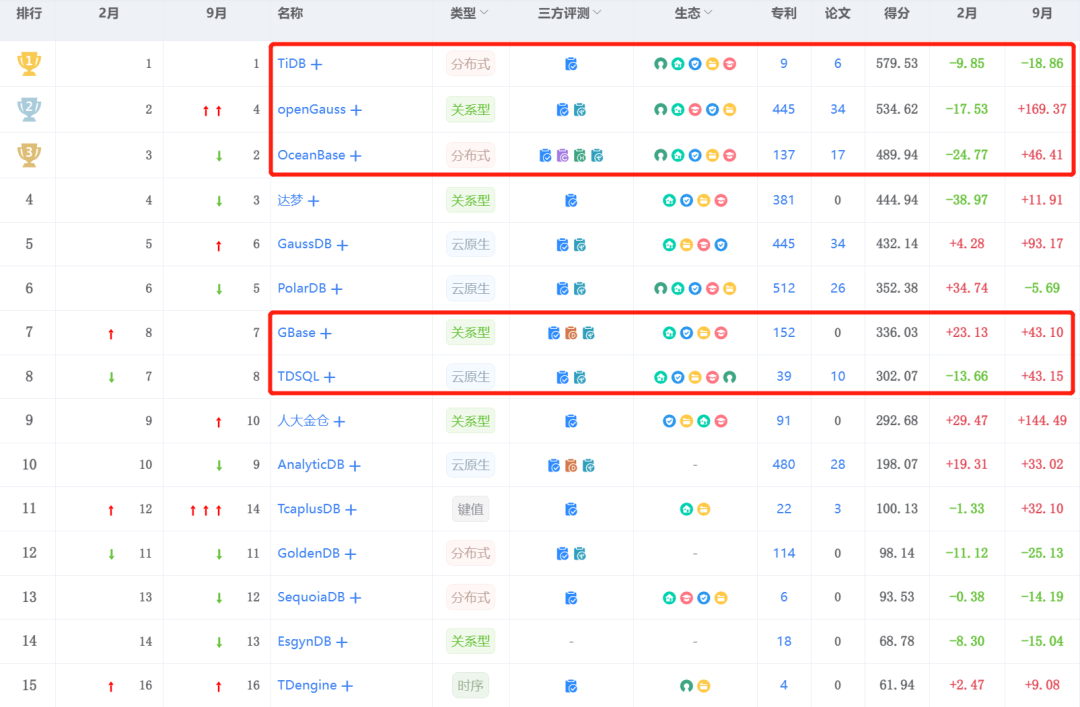Click the green ecosystem icon in TcaplusDB row
This screenshot has width=1080, height=707.
[686, 509]
